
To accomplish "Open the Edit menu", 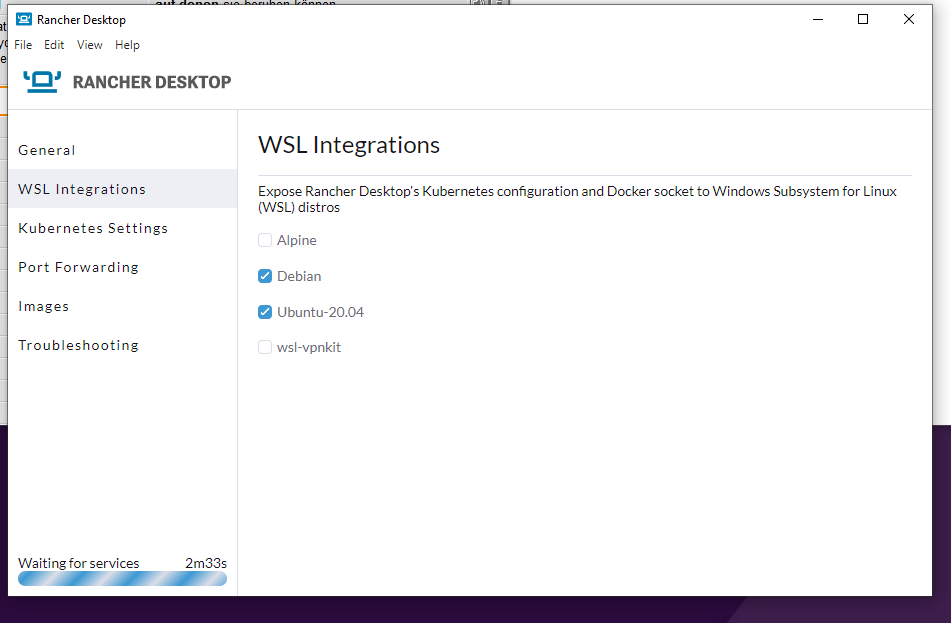I will (54, 45).
